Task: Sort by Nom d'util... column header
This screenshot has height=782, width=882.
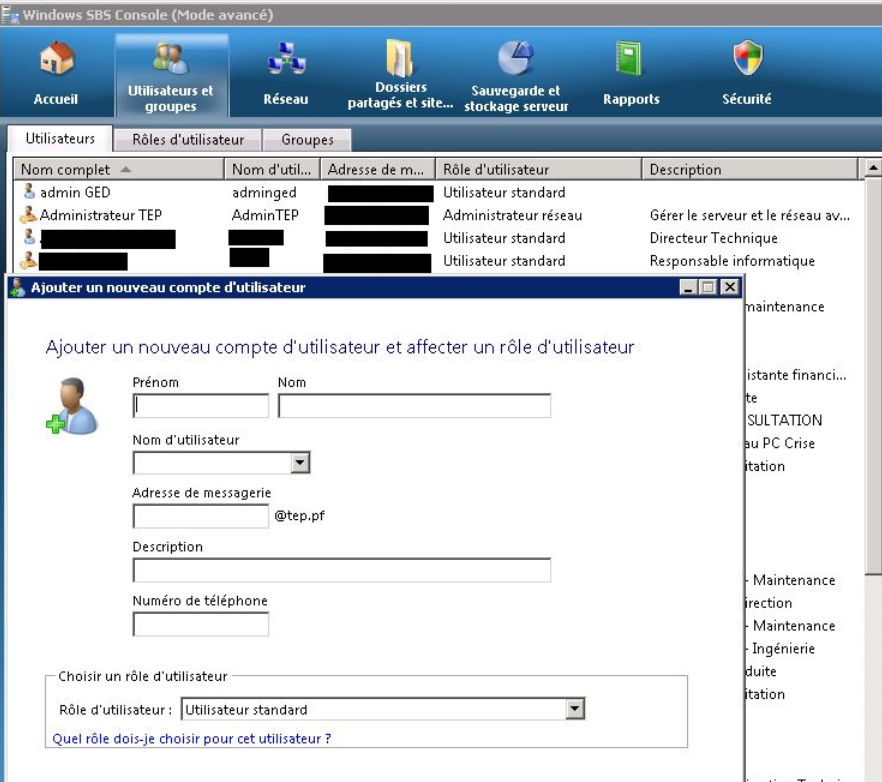Action: [x=272, y=169]
